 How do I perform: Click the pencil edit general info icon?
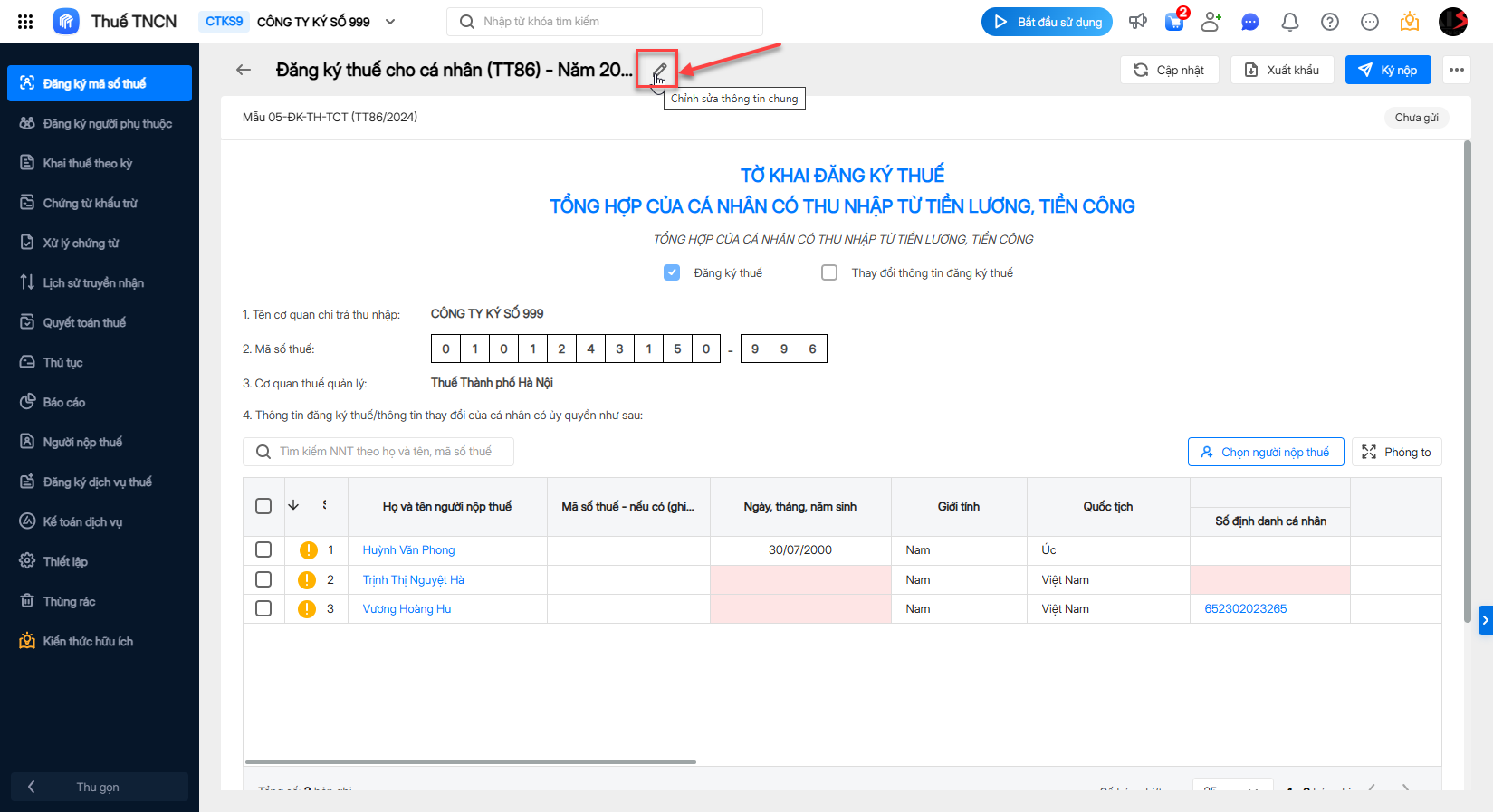[660, 70]
